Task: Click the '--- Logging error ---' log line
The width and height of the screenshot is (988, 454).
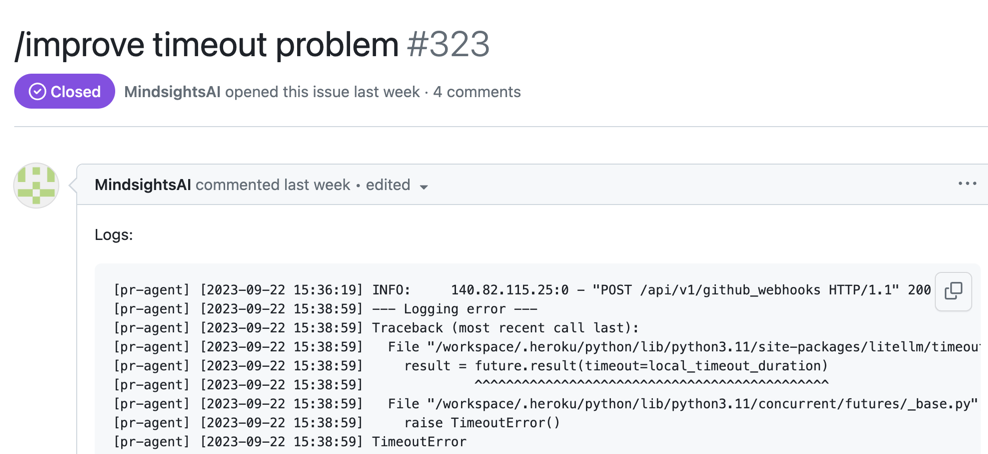Action: (x=455, y=309)
